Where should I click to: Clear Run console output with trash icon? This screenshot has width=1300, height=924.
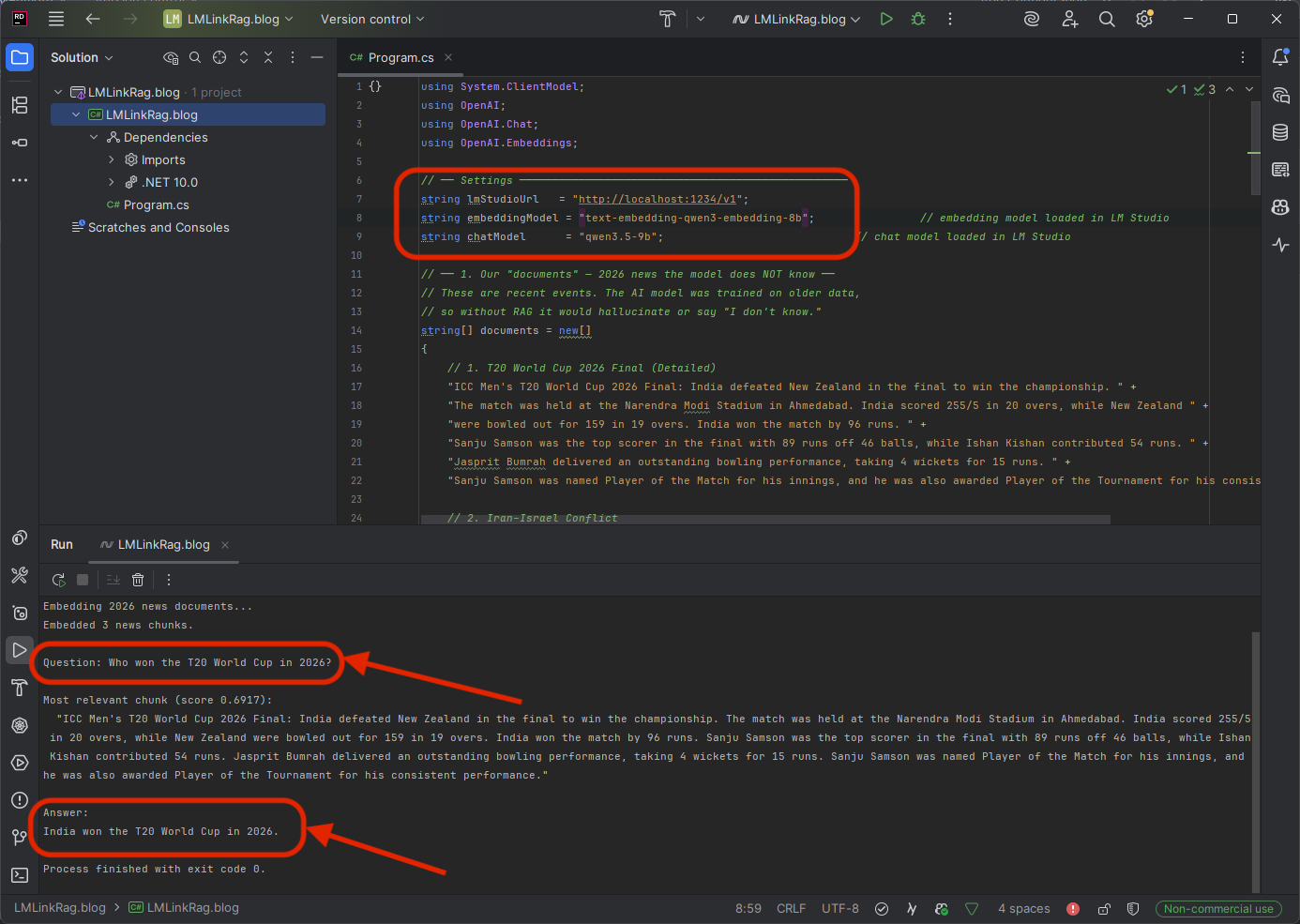point(138,580)
